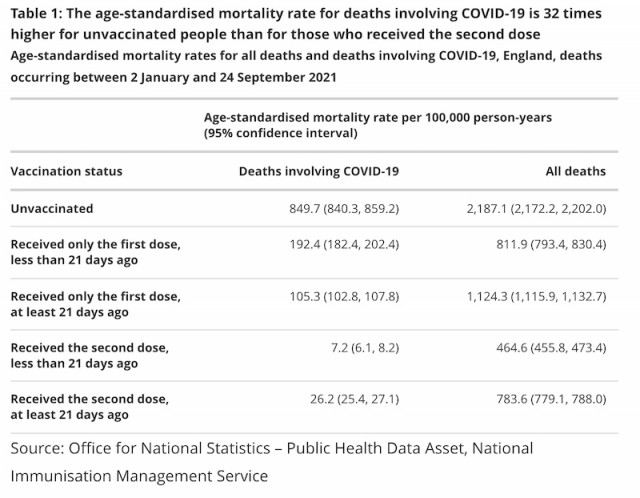640x498 pixels.
Task: Select second dose at least 21 days row label
Action: tap(90, 407)
